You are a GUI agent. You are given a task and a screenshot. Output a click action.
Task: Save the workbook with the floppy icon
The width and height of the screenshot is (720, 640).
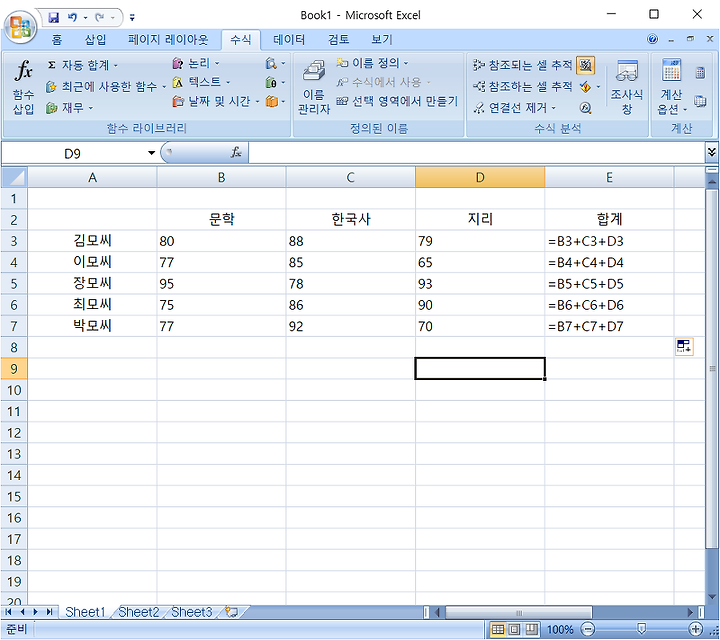pyautogui.click(x=54, y=17)
